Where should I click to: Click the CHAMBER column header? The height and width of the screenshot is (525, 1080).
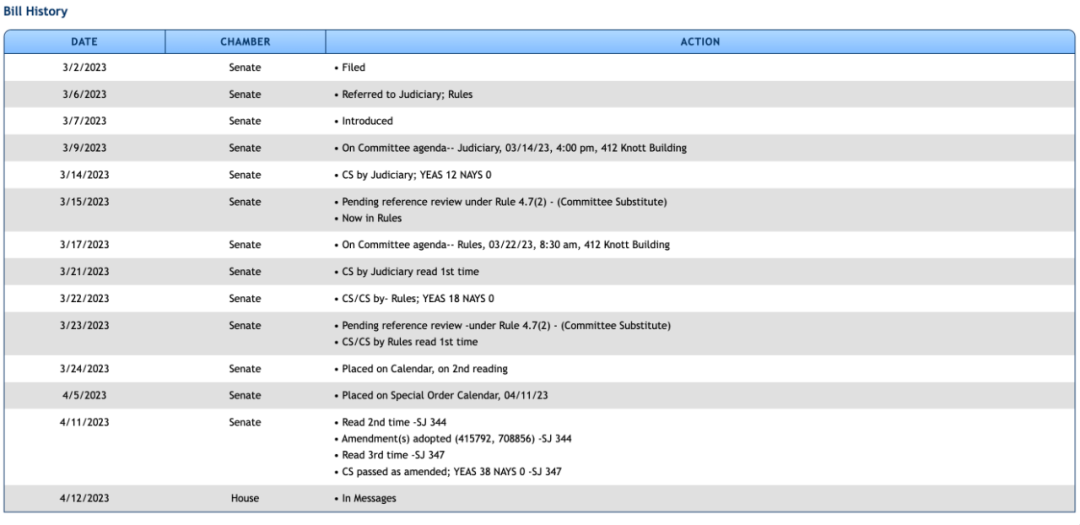tap(245, 41)
